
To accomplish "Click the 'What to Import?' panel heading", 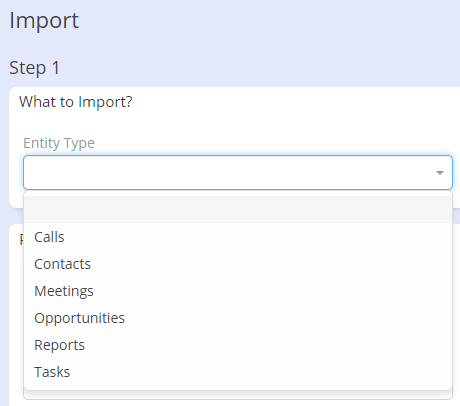I will coord(76,102).
